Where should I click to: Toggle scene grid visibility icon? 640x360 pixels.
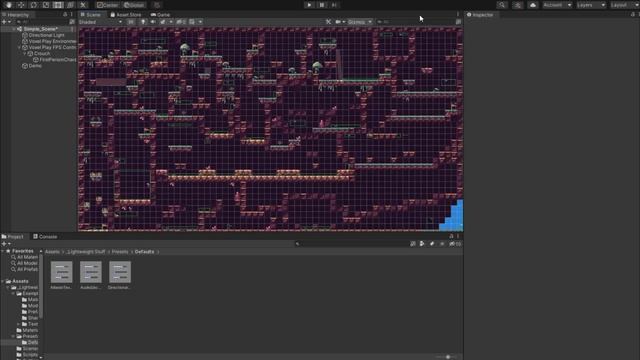192,22
